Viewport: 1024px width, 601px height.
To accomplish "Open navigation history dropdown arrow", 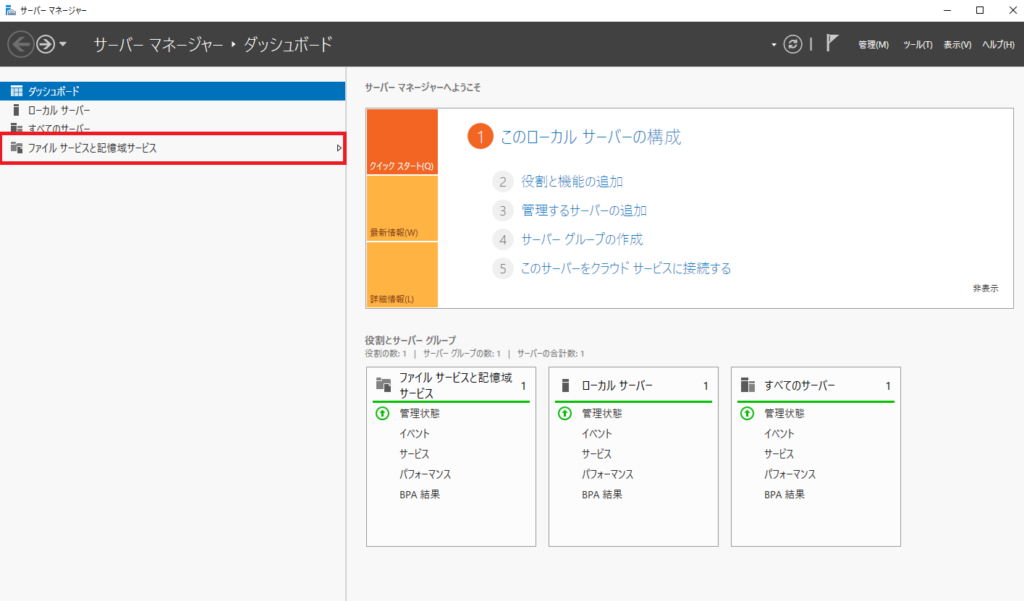I will pos(64,45).
